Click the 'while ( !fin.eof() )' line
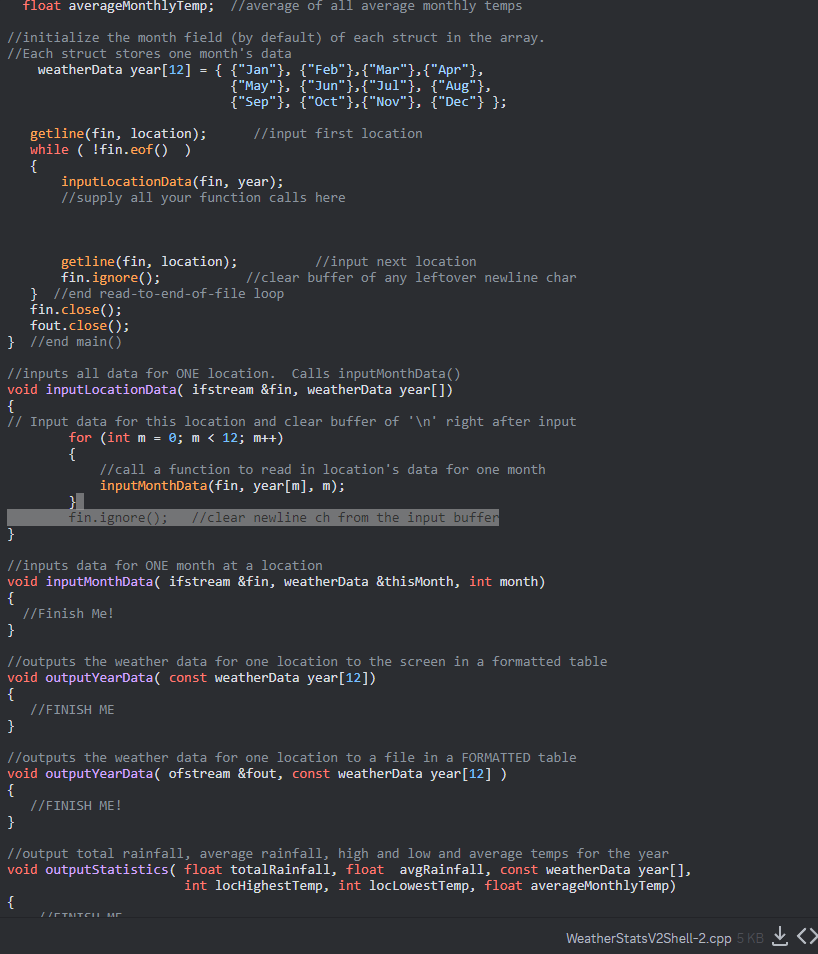818x954 pixels. point(110,150)
